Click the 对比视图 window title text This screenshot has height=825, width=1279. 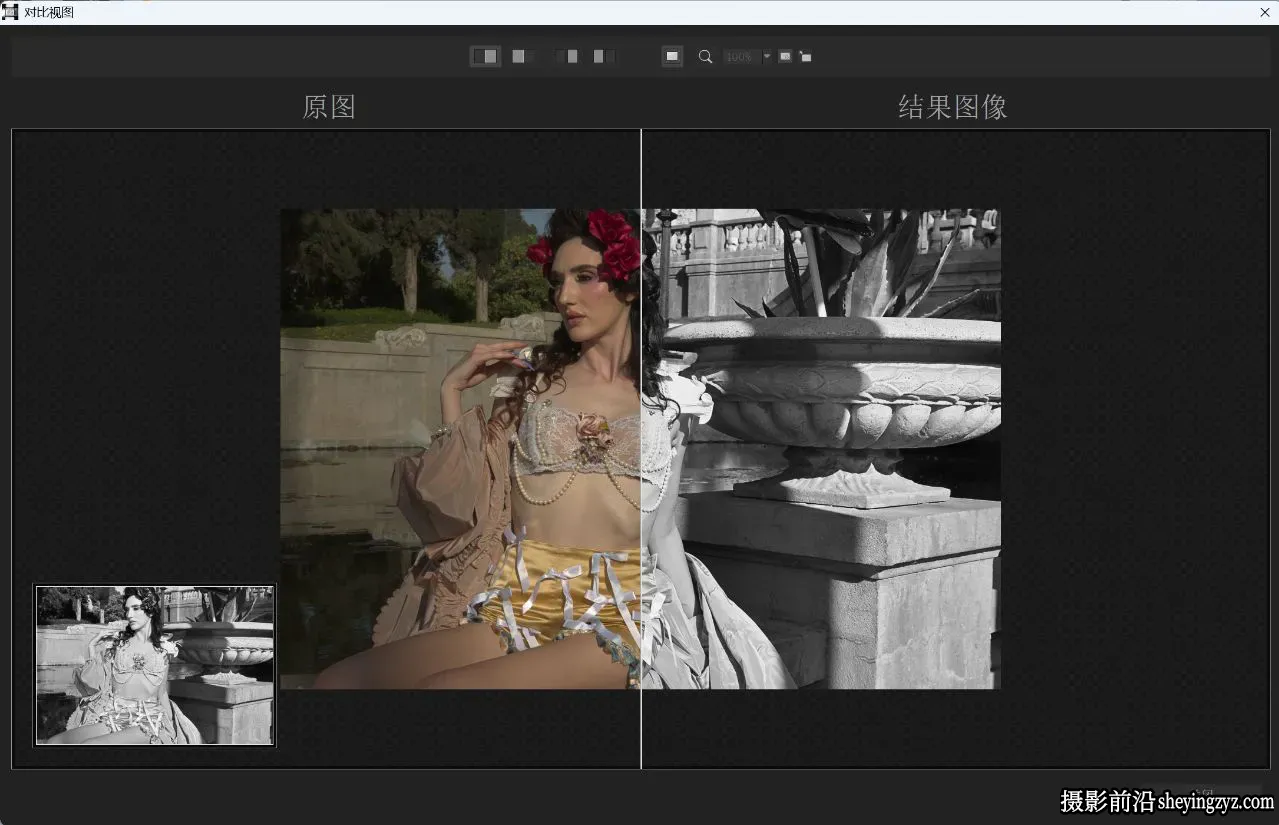click(x=49, y=12)
